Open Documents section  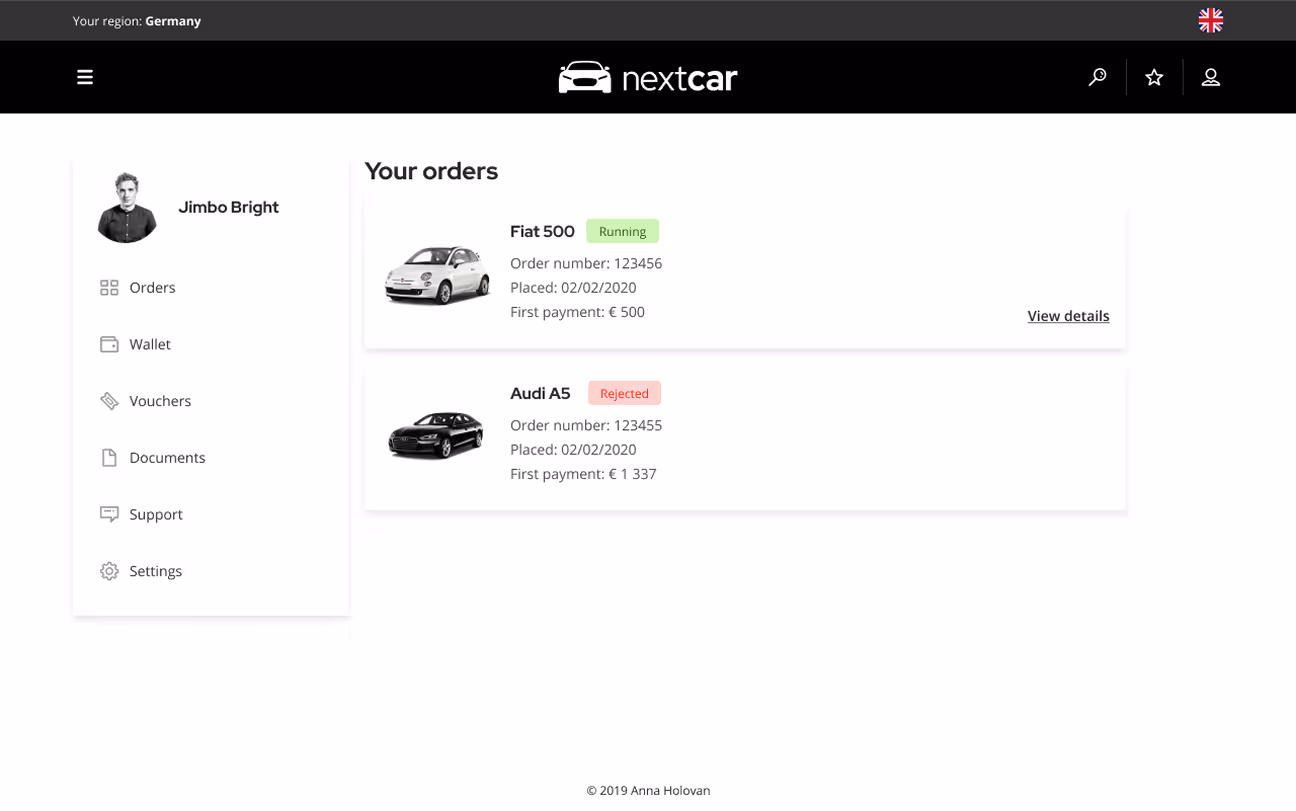(x=167, y=458)
